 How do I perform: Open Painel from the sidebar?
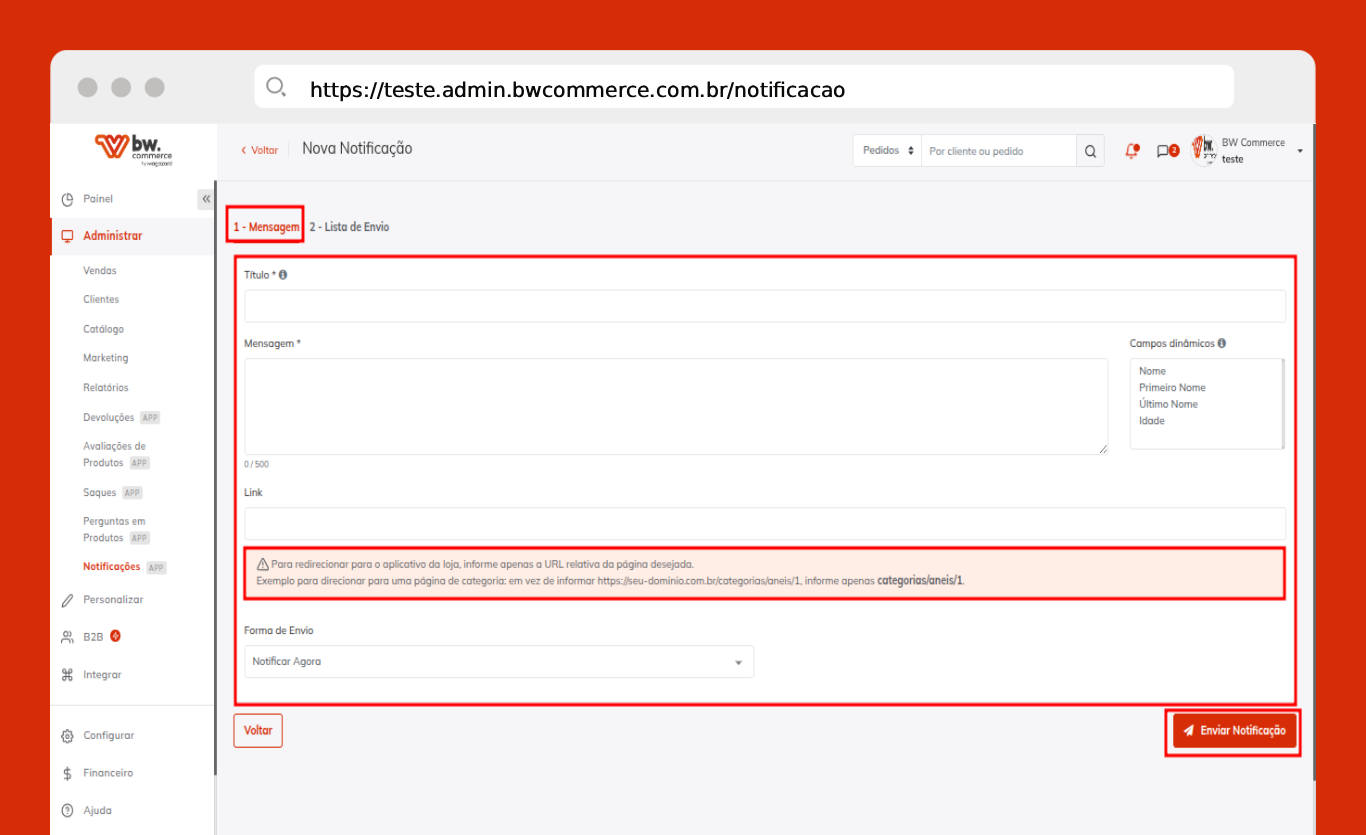click(x=98, y=199)
